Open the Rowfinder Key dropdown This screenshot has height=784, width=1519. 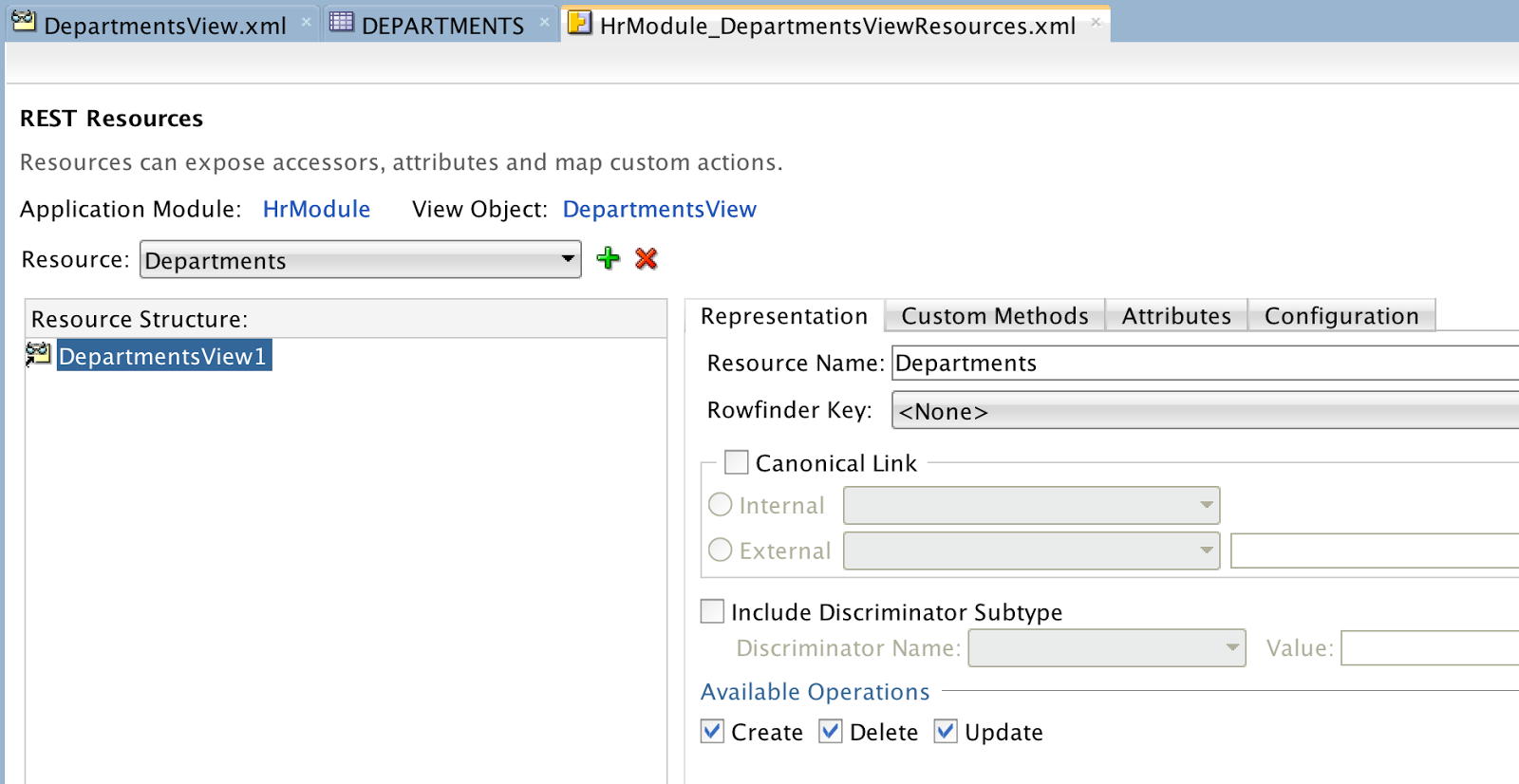pyautogui.click(x=1206, y=410)
